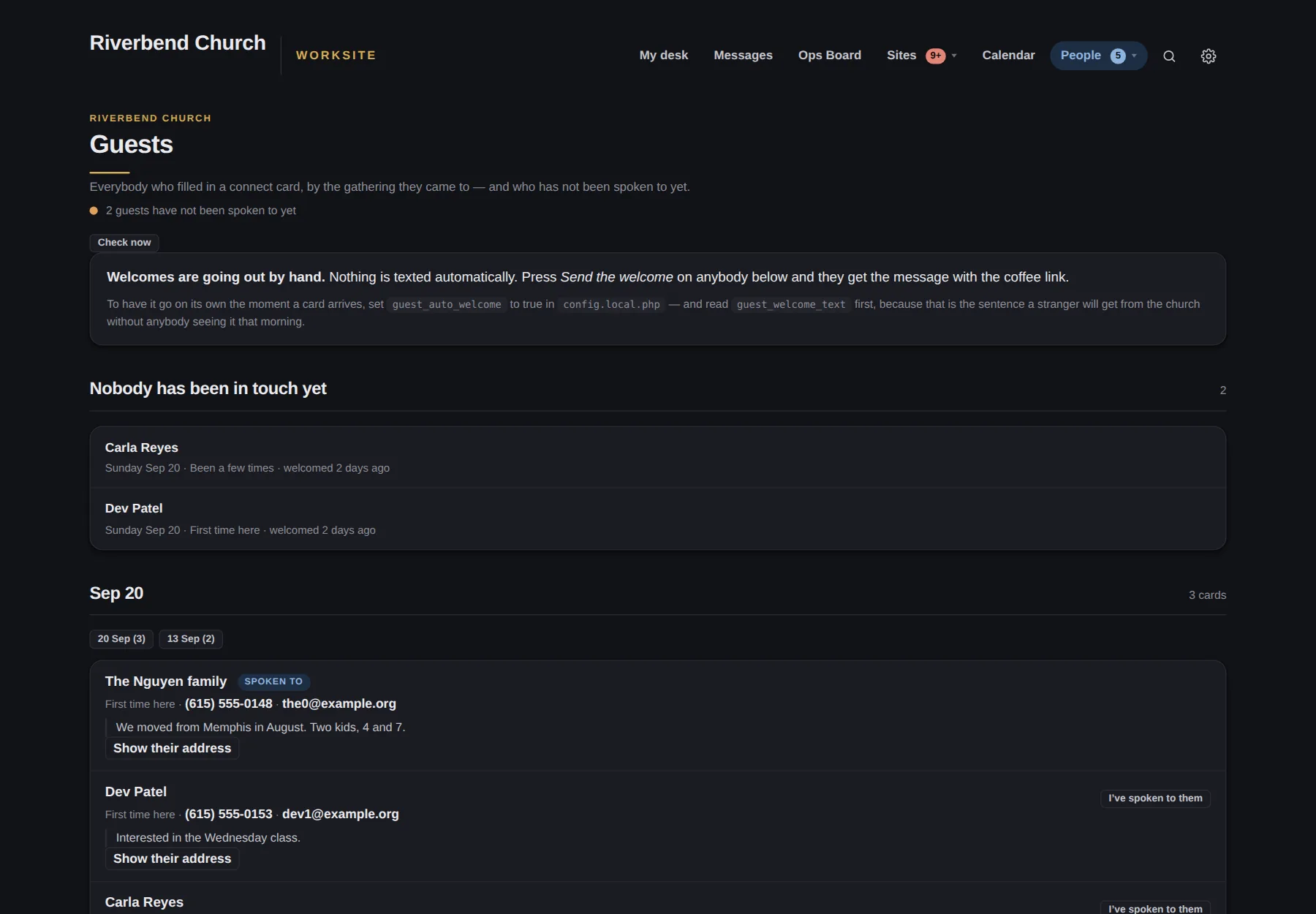
Task: Switch to the 13 Sep (2) gathering
Action: pyautogui.click(x=191, y=639)
